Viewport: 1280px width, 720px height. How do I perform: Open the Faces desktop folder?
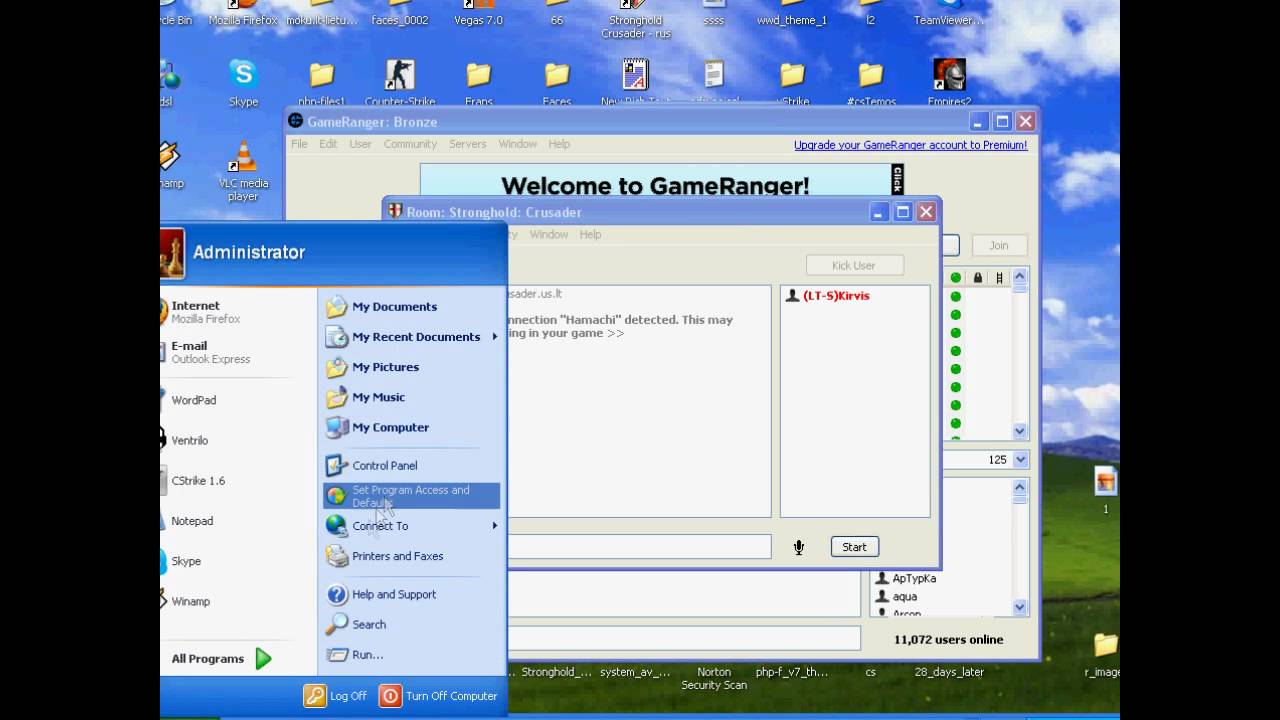coord(557,83)
